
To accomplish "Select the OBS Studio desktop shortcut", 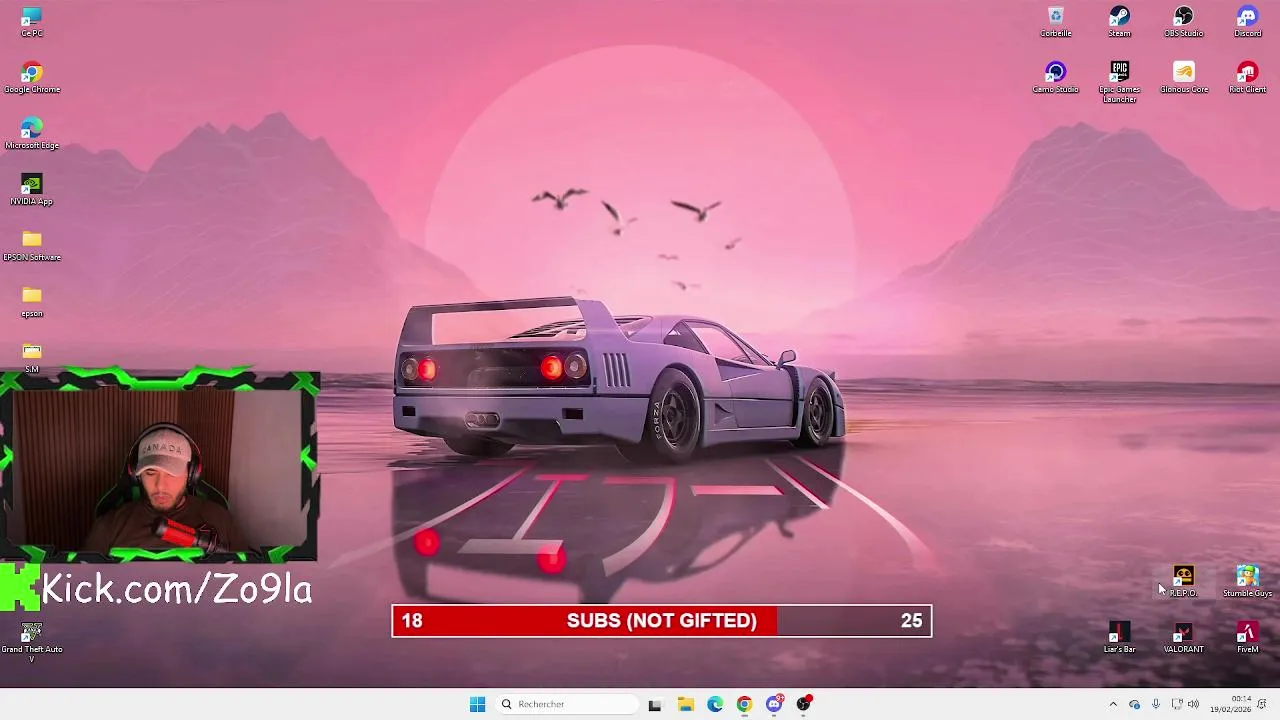I will [1184, 22].
